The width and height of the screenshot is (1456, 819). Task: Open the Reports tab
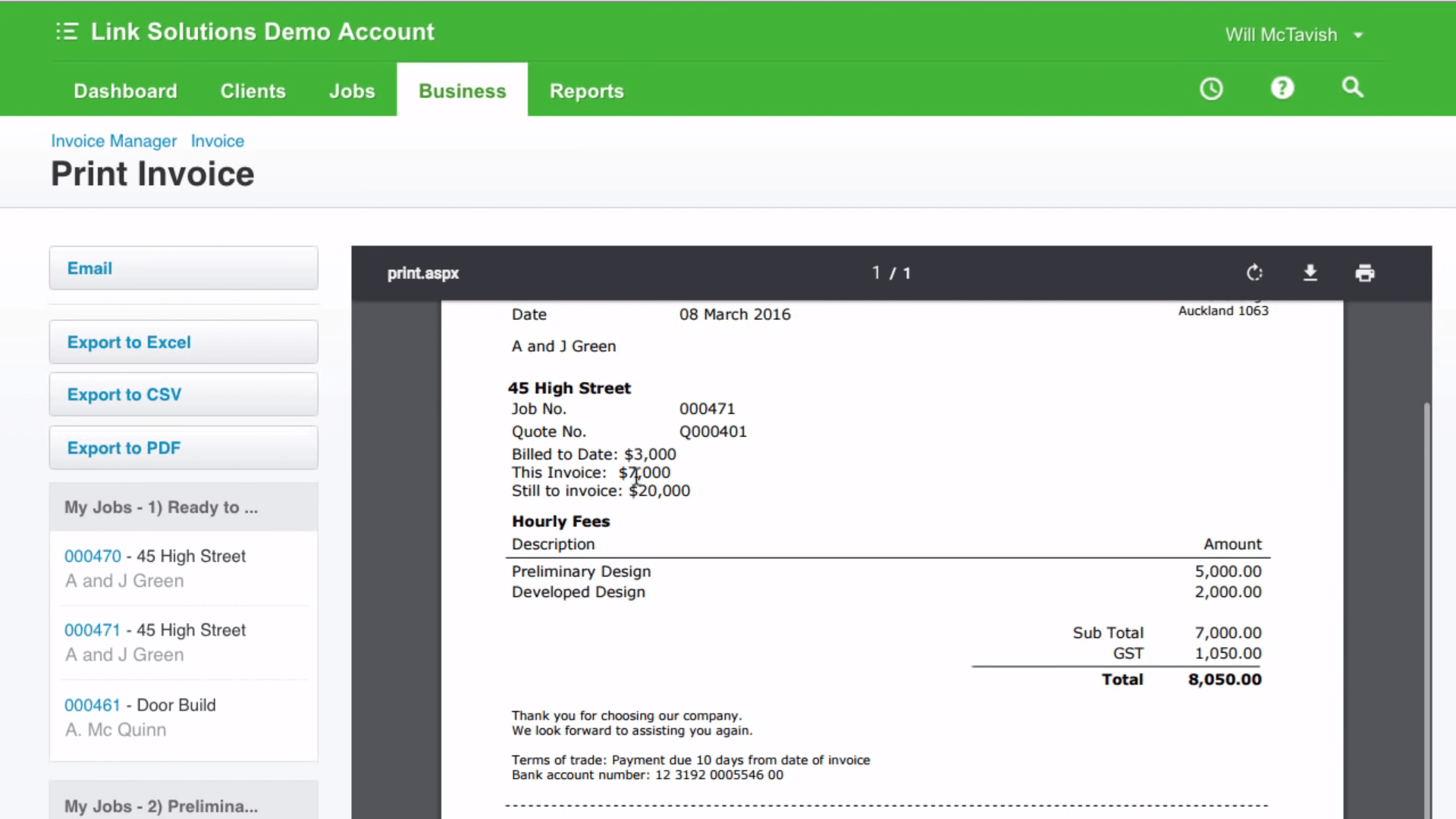point(586,91)
